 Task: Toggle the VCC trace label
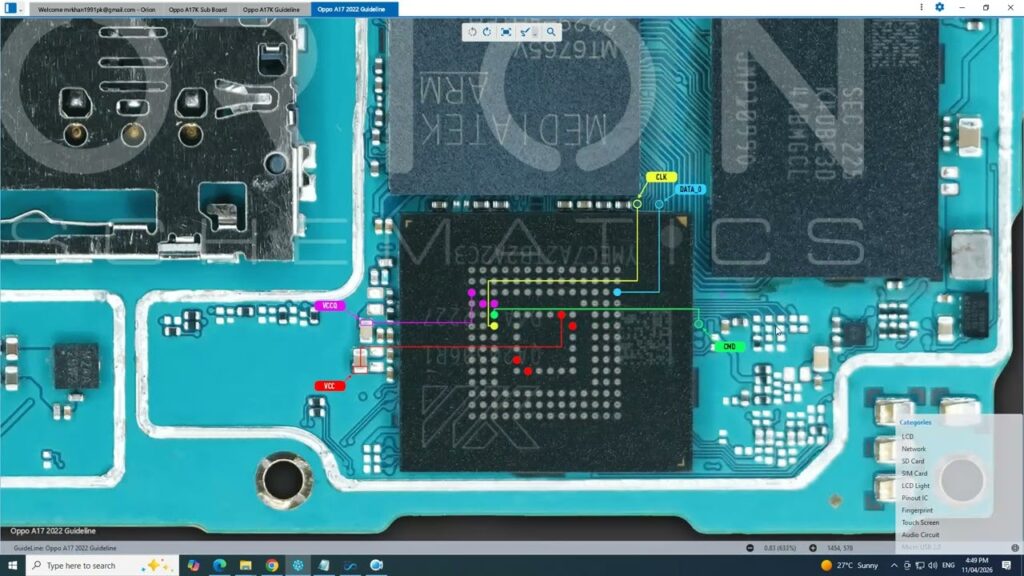tap(330, 385)
